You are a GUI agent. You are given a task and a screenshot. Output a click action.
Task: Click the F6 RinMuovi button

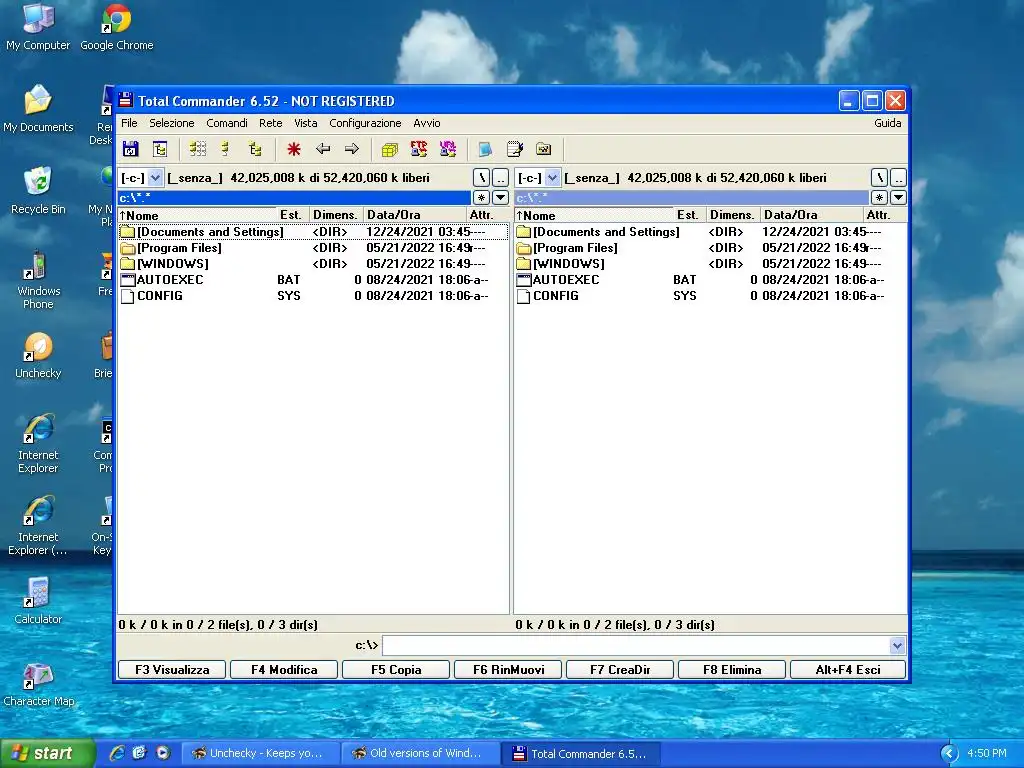508,669
